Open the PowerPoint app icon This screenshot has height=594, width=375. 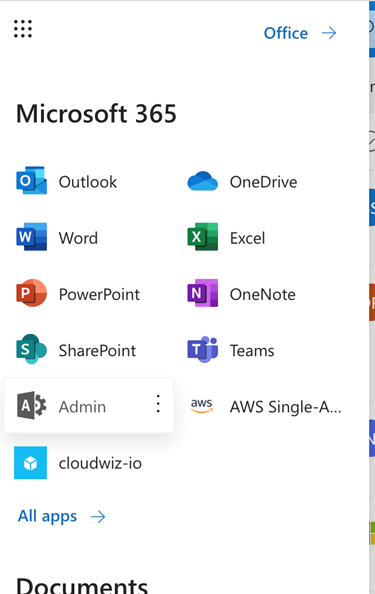click(x=31, y=293)
